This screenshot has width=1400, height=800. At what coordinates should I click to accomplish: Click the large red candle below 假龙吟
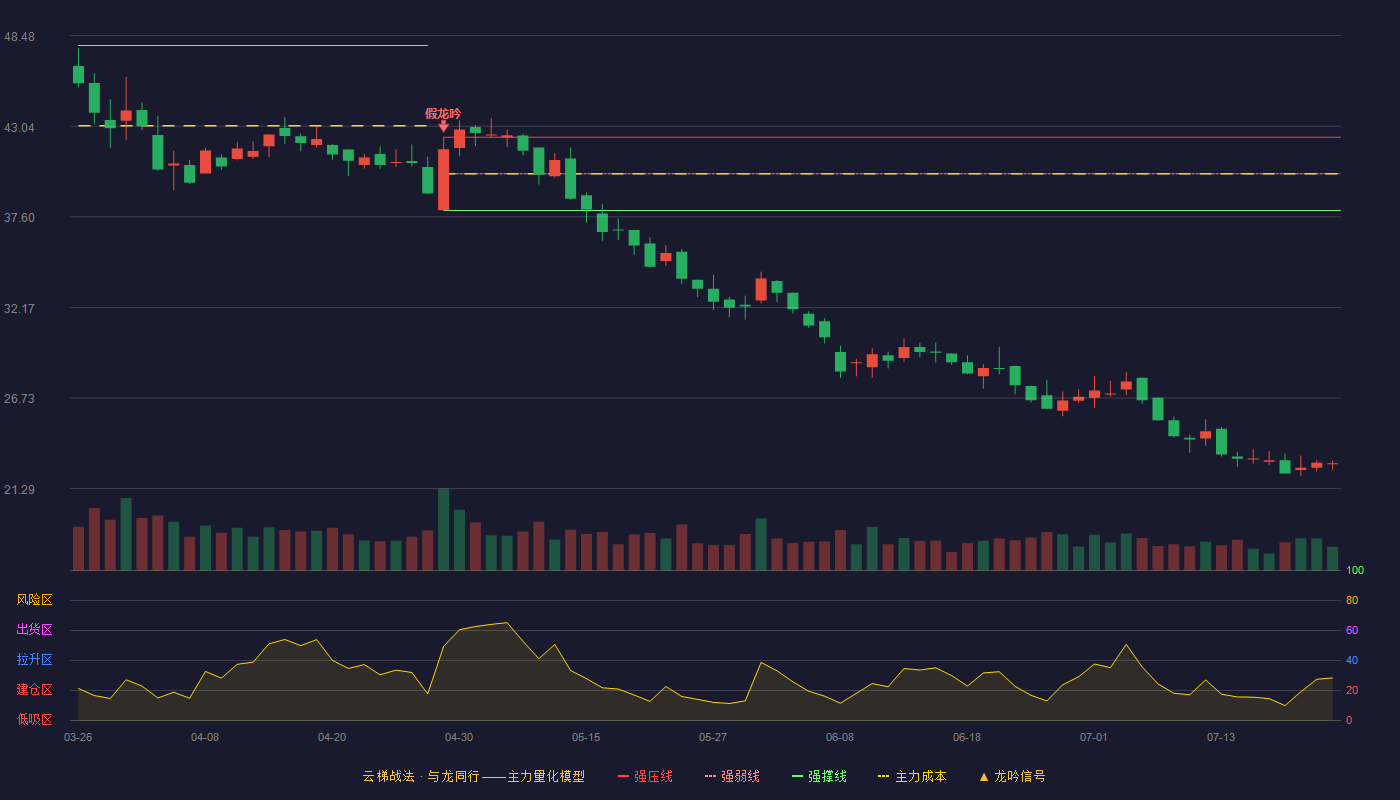click(443, 180)
